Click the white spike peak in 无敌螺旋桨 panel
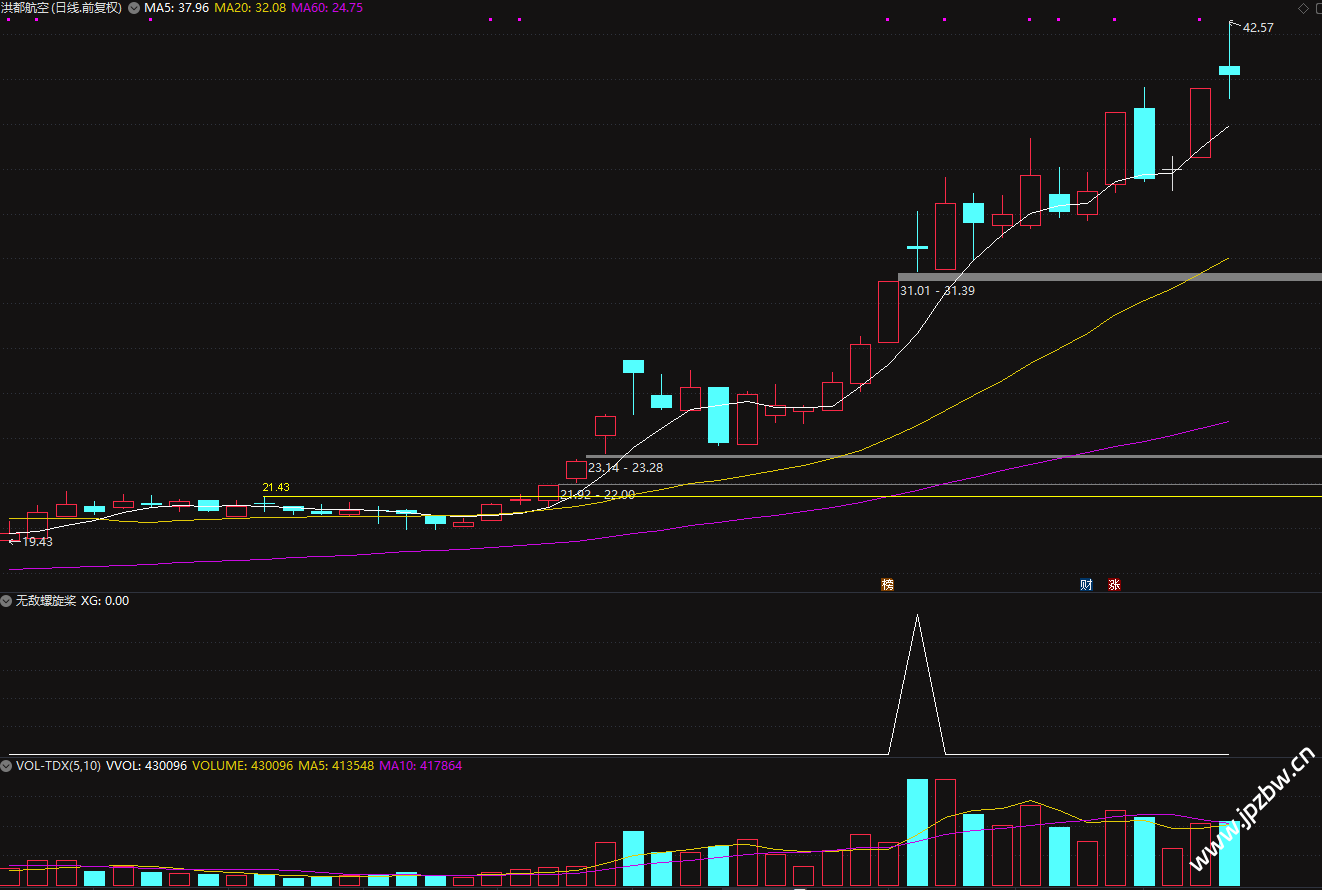 [917, 615]
